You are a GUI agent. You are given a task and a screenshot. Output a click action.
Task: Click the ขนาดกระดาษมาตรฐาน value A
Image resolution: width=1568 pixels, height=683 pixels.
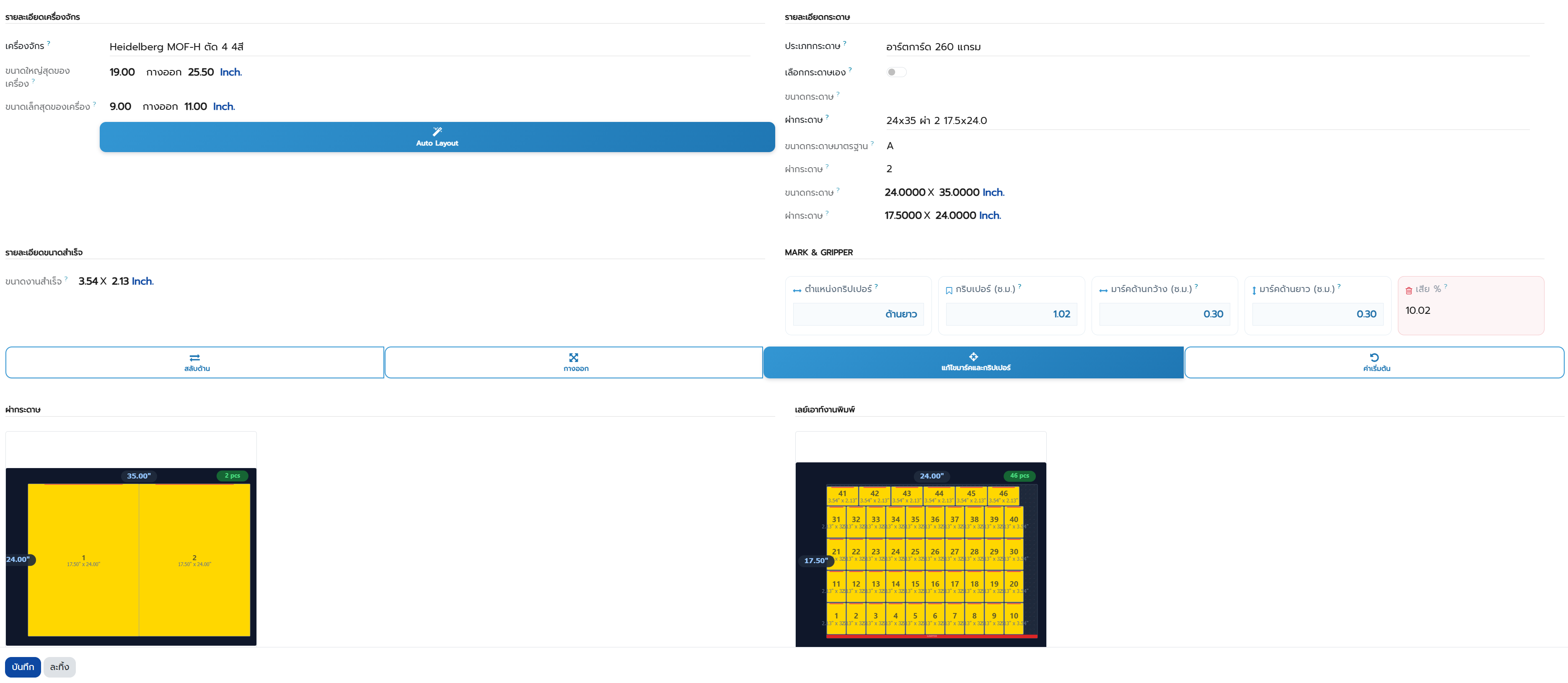pyautogui.click(x=890, y=145)
